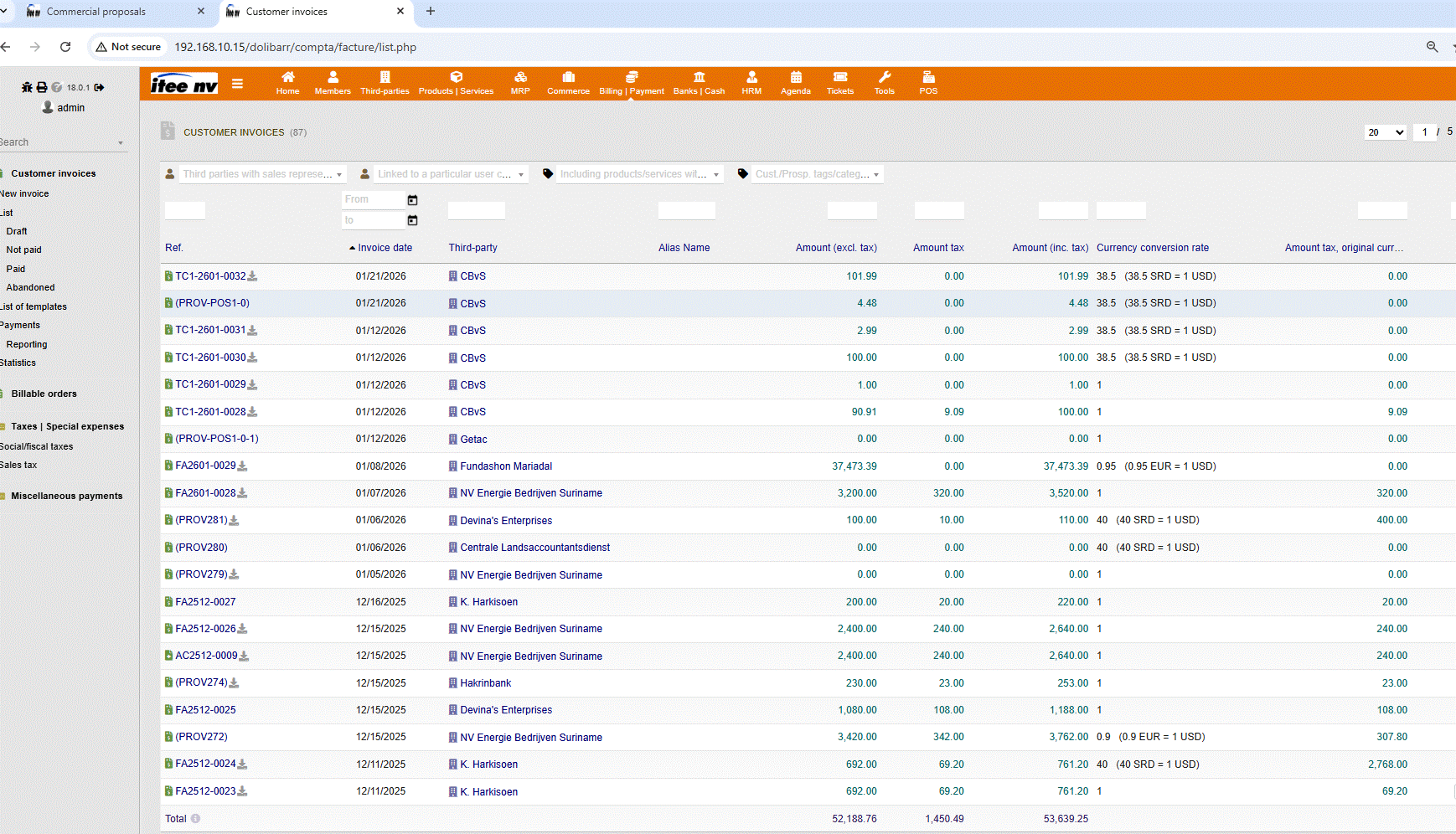This screenshot has height=834, width=1456.
Task: Open the From date calendar picker
Action: (412, 200)
